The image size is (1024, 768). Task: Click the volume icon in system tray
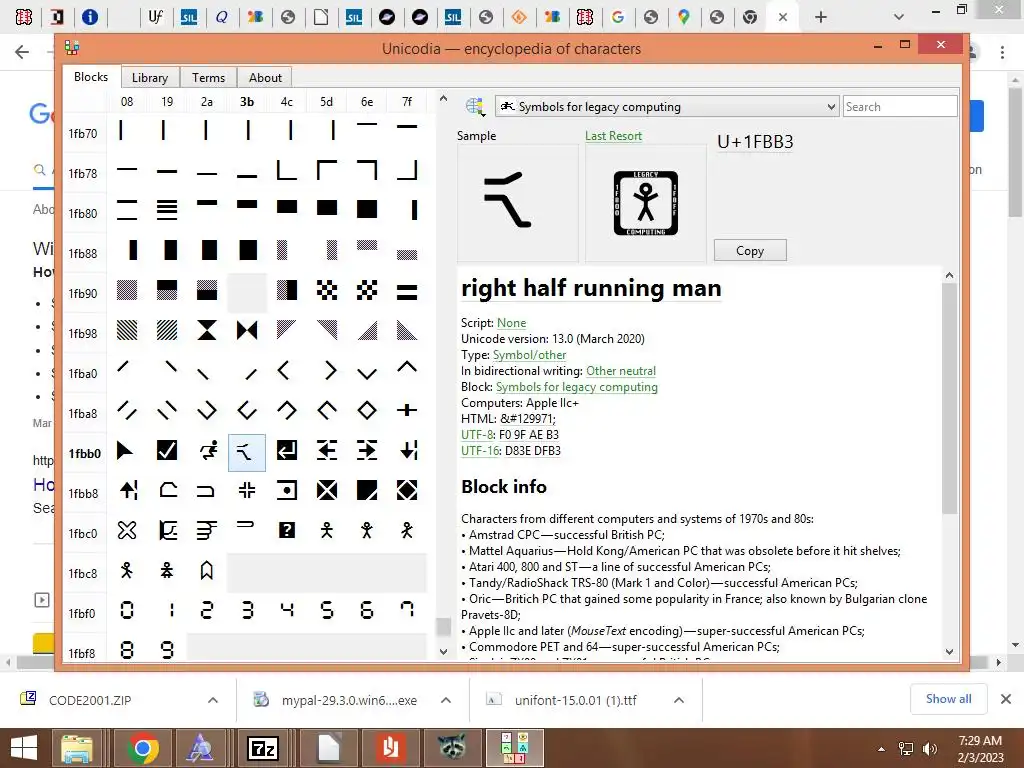tap(930, 749)
